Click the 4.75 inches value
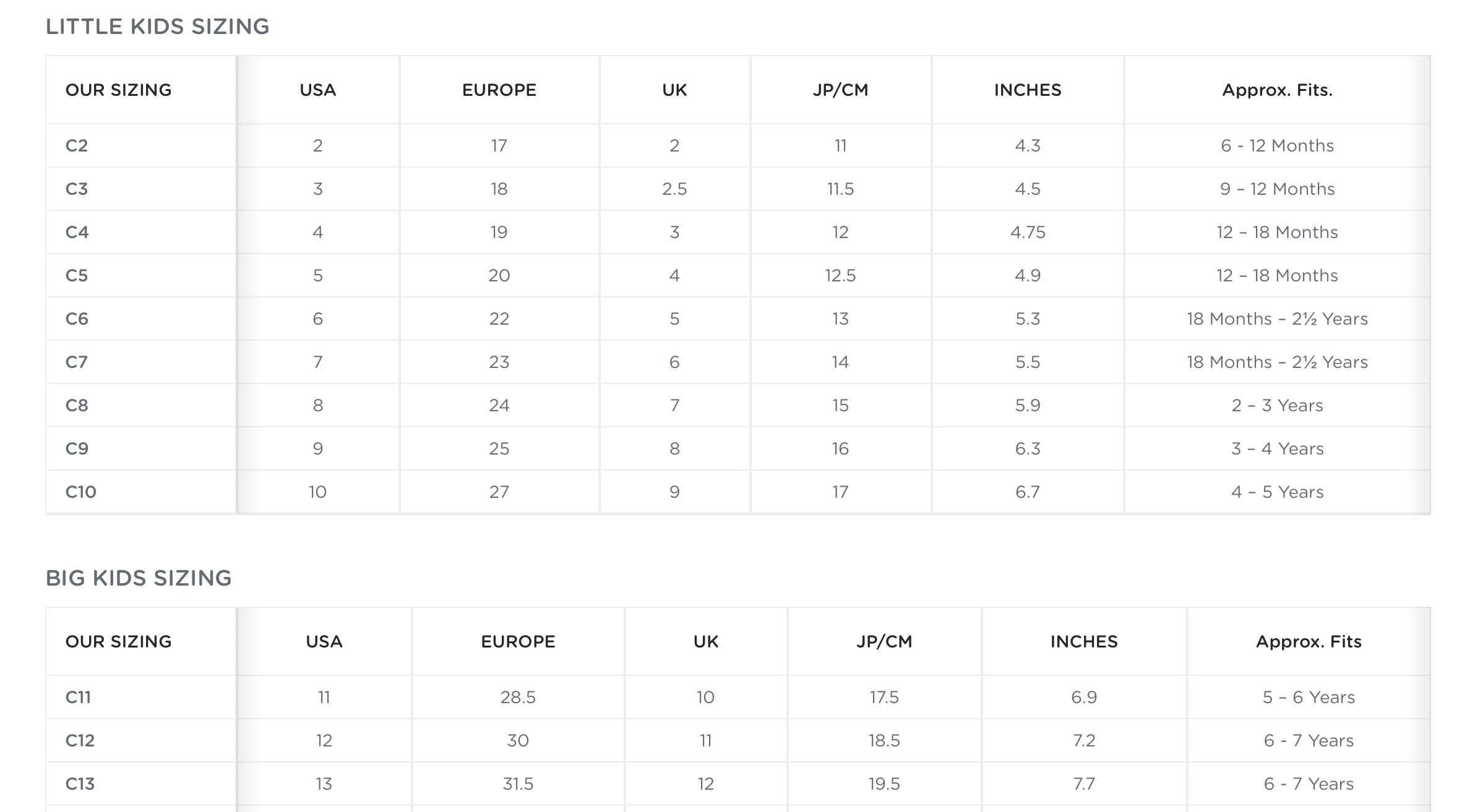Viewport: 1462px width, 812px height. tap(1028, 233)
